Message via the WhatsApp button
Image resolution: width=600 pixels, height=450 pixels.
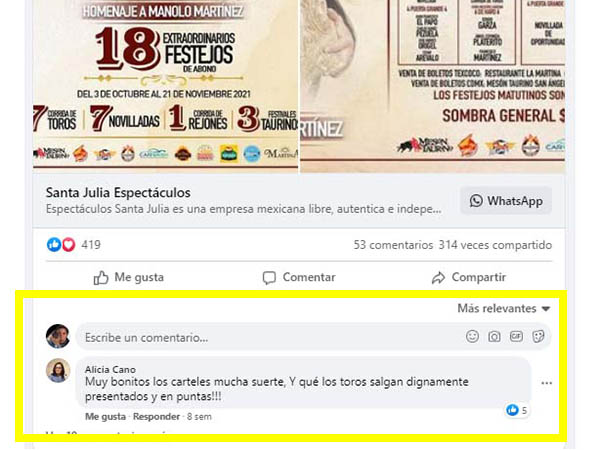[506, 201]
